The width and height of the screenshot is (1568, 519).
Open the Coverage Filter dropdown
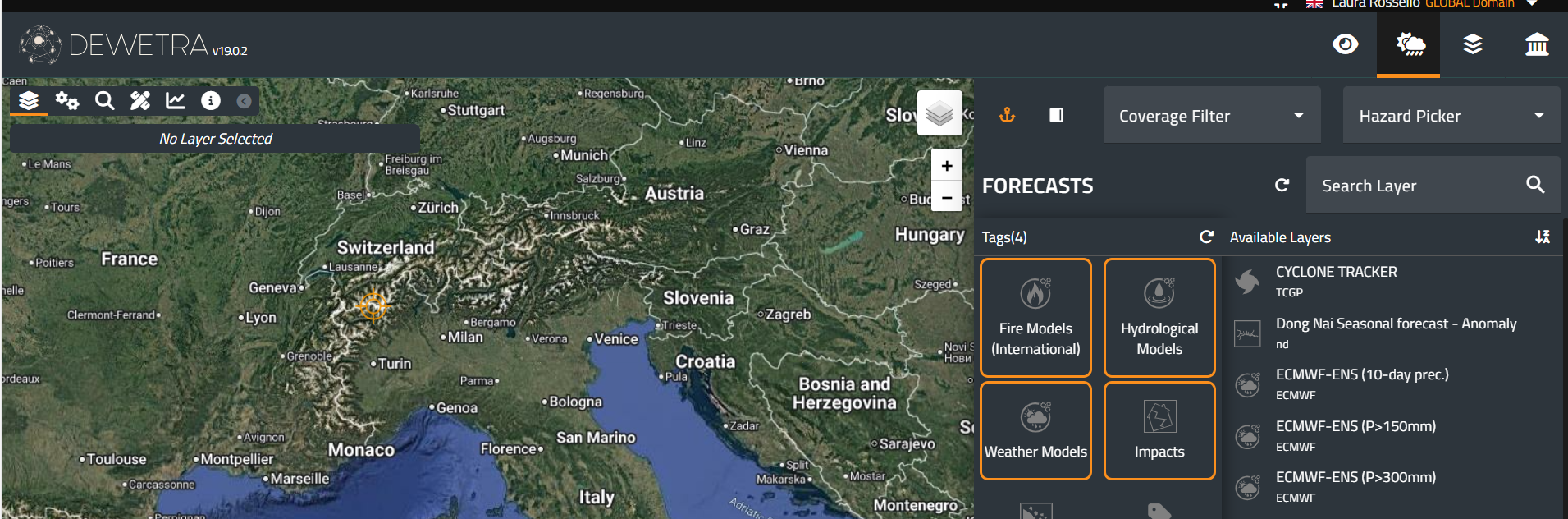pyautogui.click(x=1211, y=116)
